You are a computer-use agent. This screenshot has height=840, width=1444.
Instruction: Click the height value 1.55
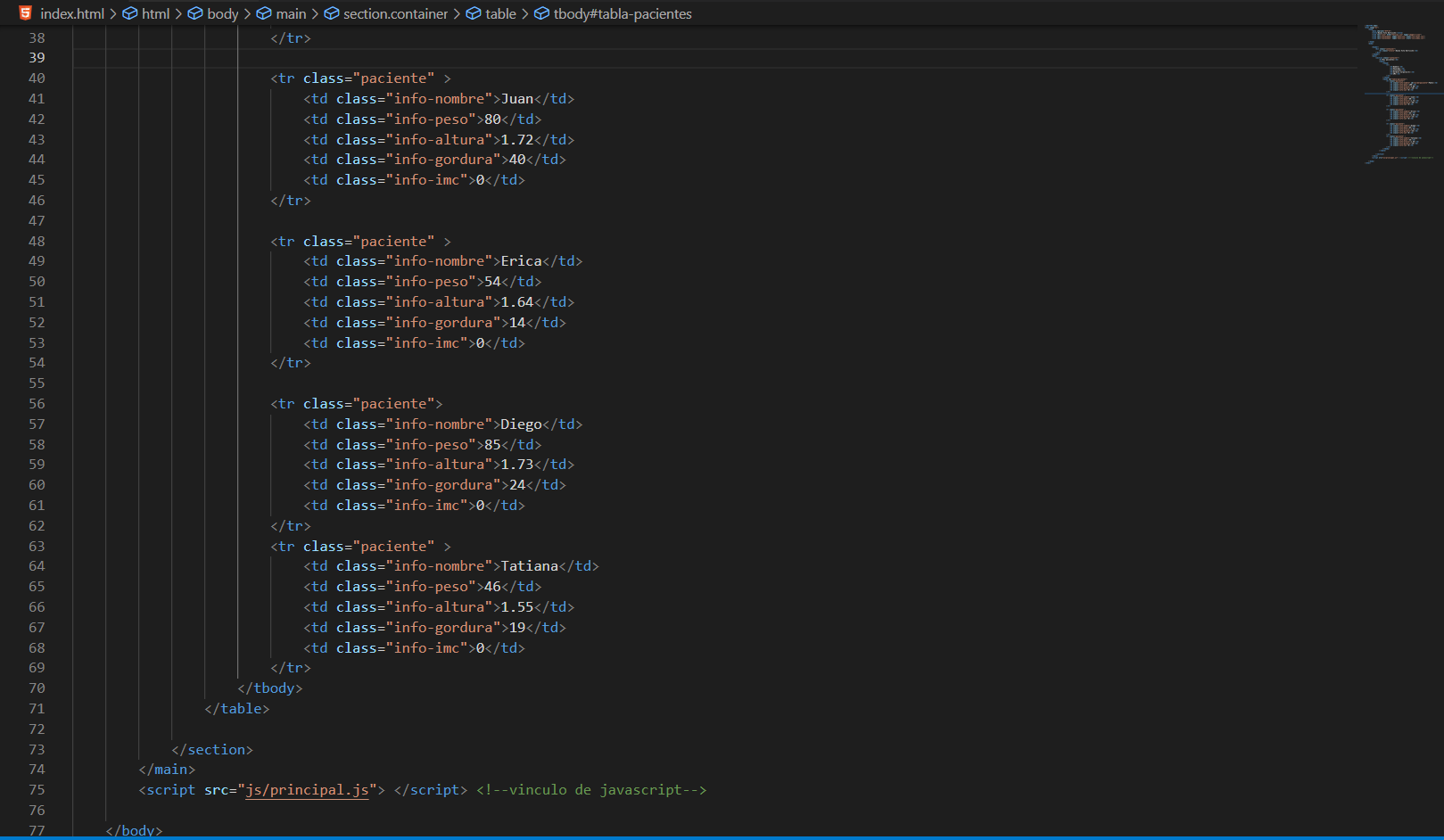[517, 607]
